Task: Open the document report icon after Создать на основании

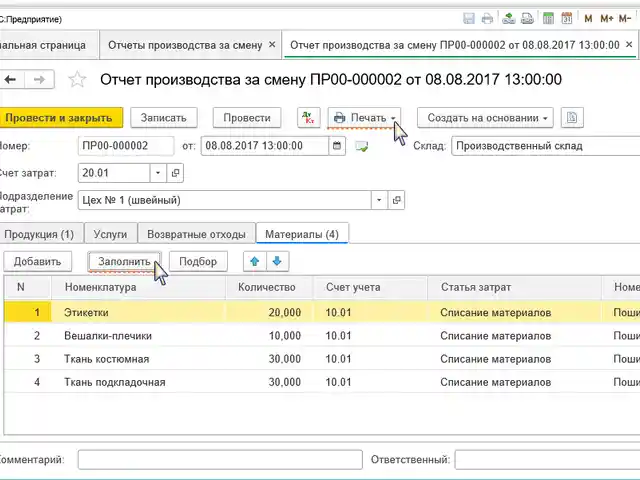Action: pyautogui.click(x=572, y=118)
